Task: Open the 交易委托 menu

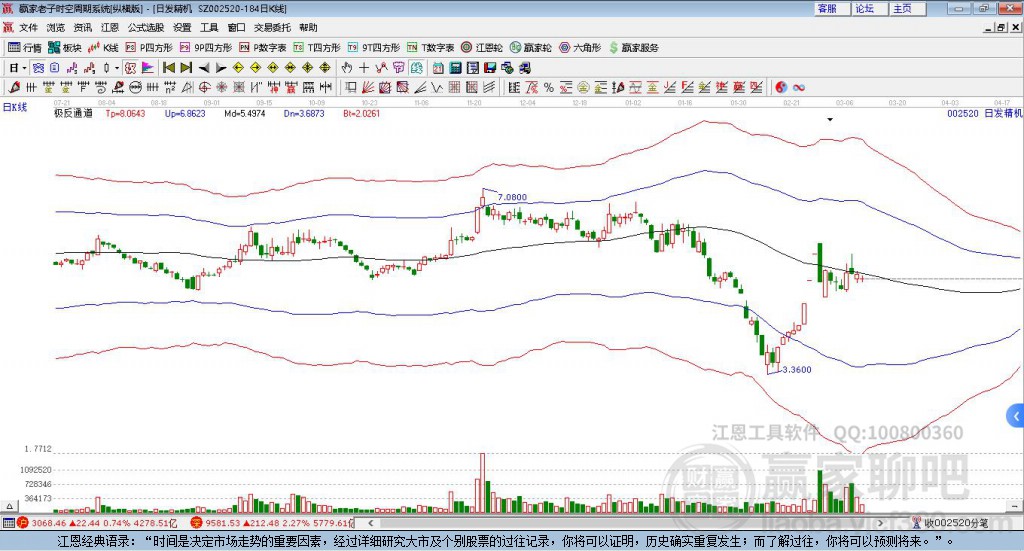Action: 272,27
